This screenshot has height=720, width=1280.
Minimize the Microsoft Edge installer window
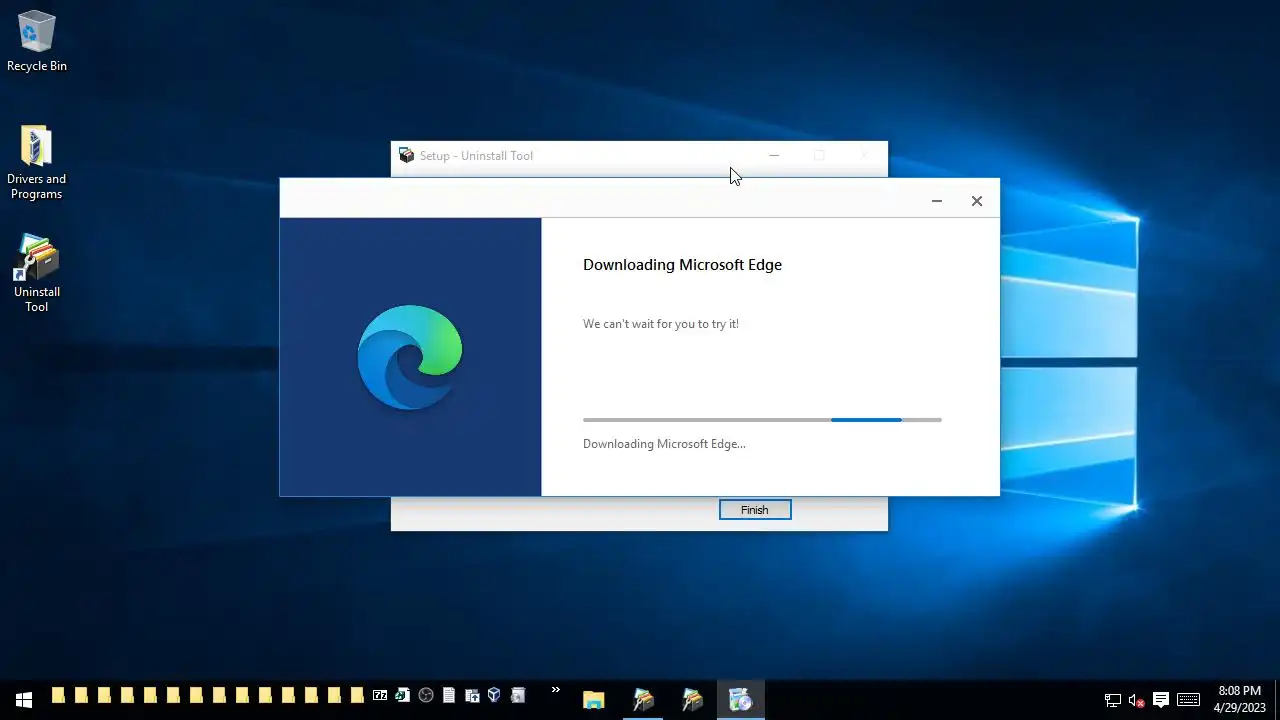coord(937,201)
